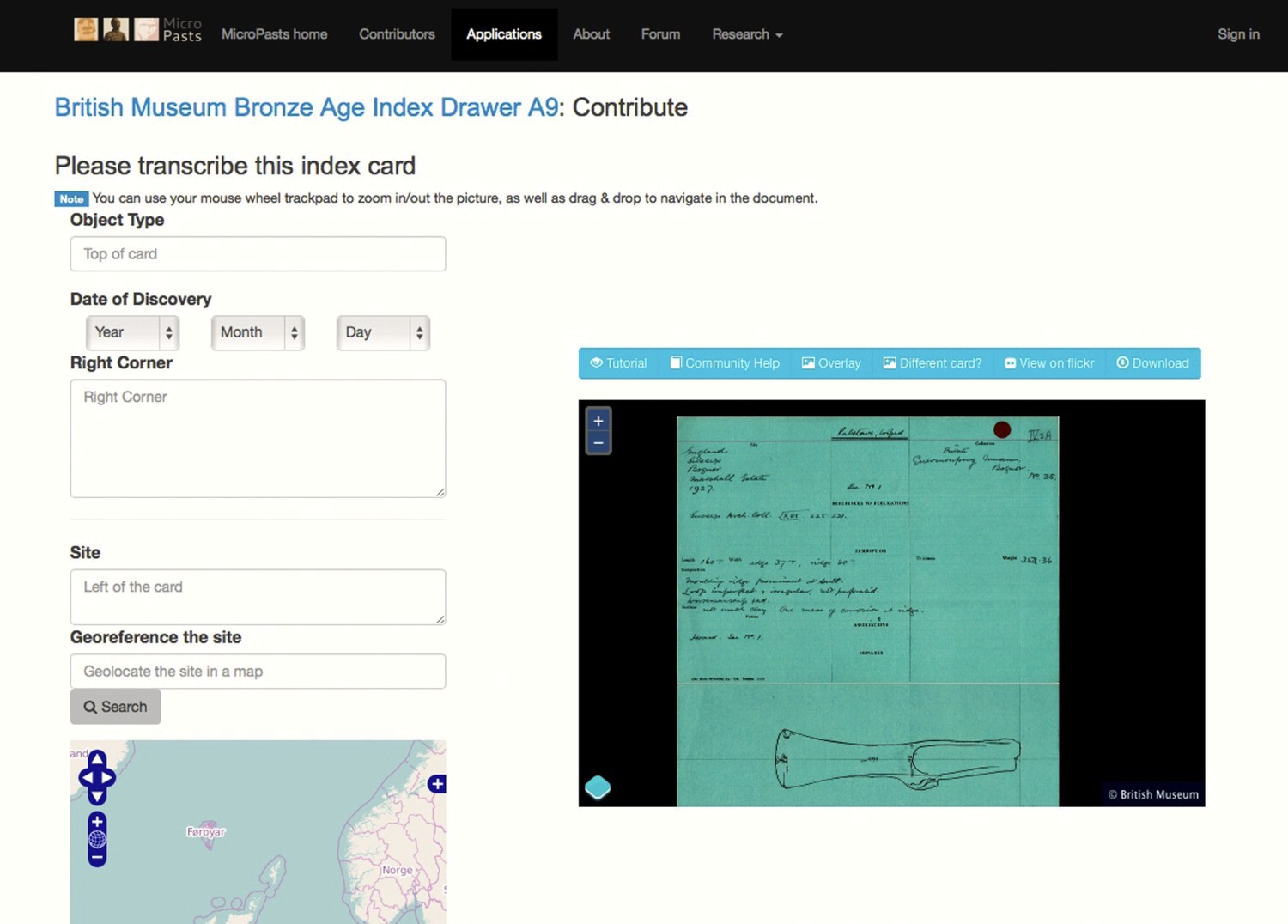Zoom map to world extent globe icon
The height and width of the screenshot is (924, 1288).
click(97, 839)
